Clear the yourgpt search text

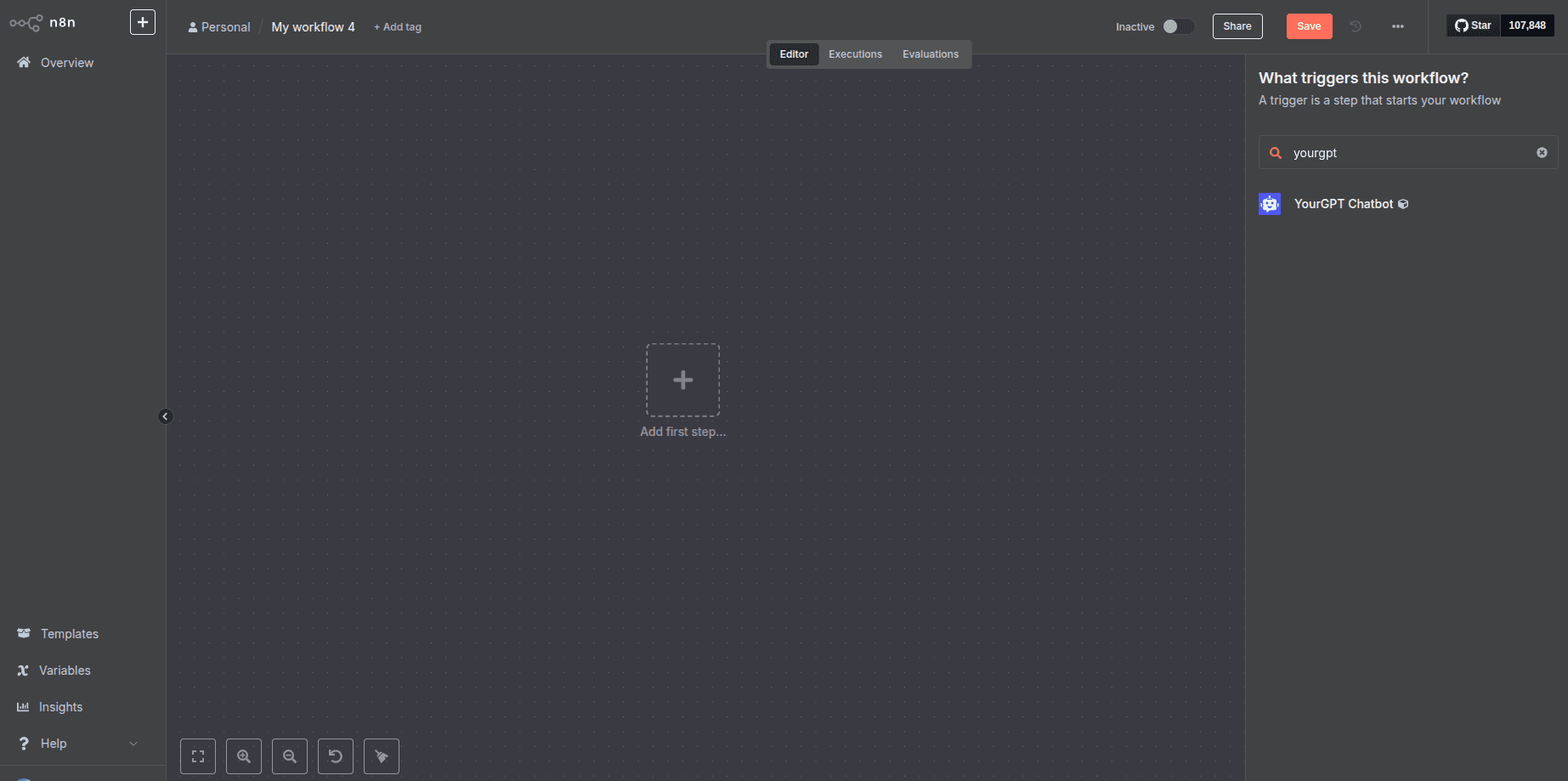[1542, 152]
